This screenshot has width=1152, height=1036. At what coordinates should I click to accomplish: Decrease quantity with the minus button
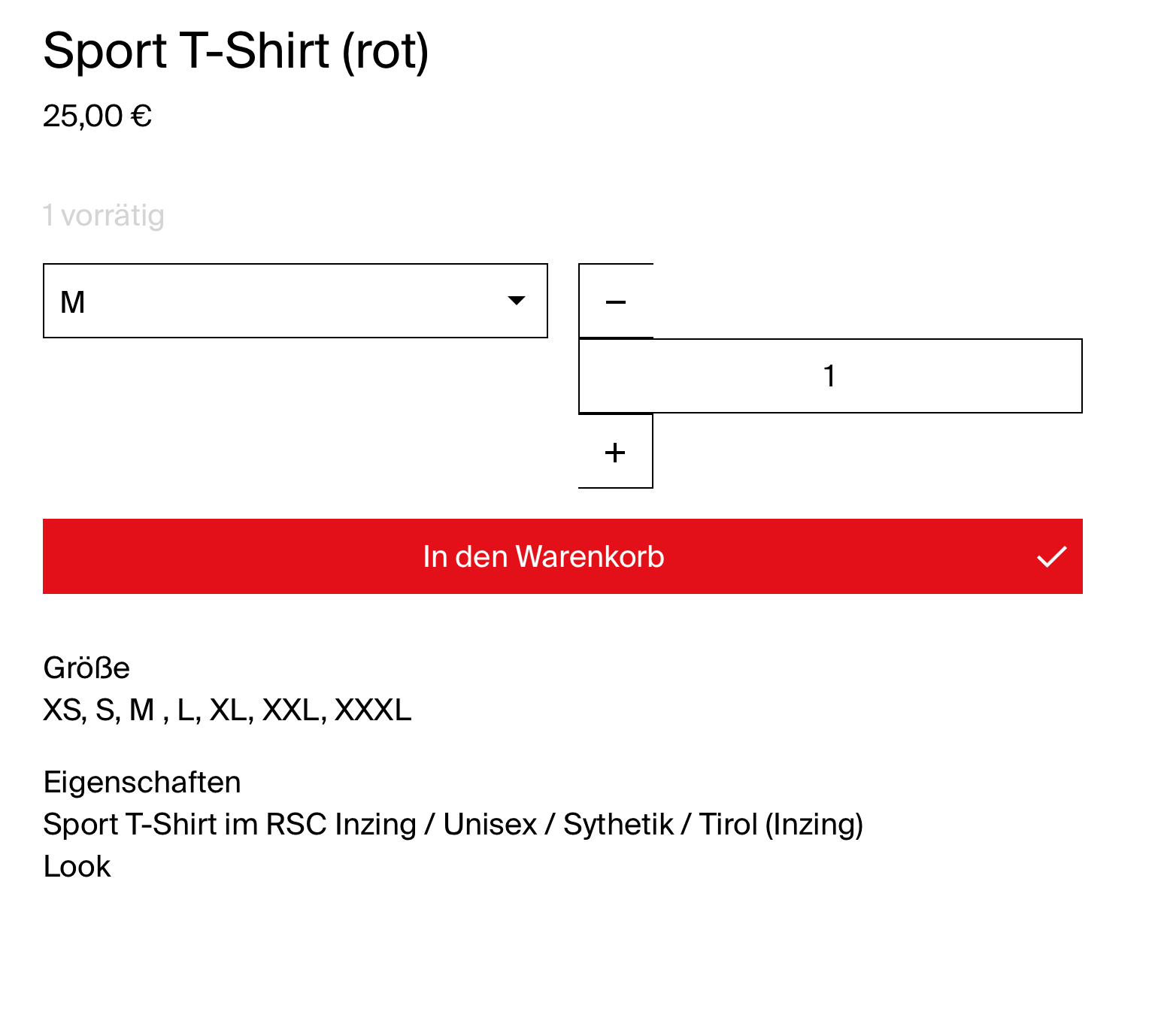click(615, 301)
